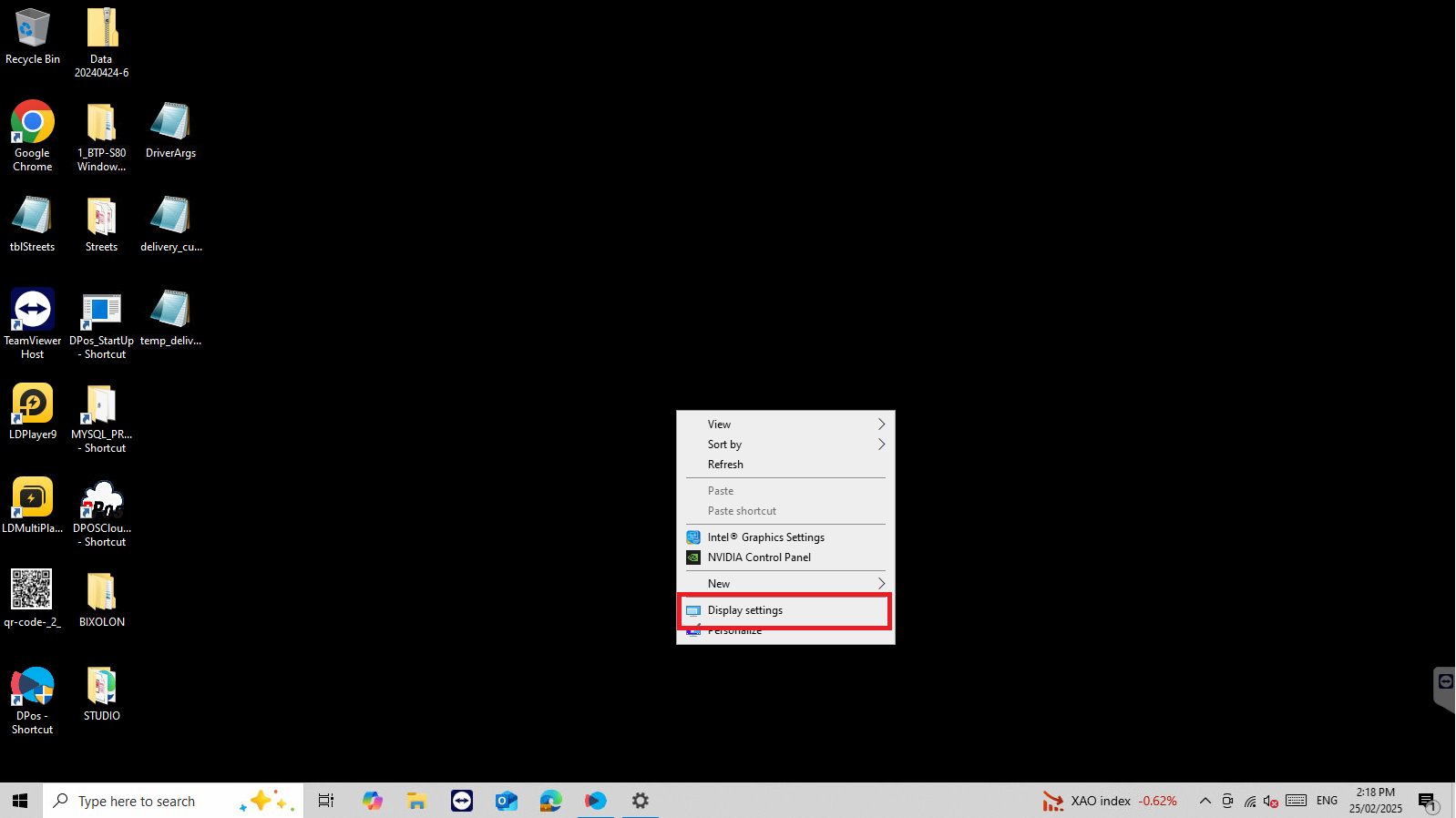The height and width of the screenshot is (818, 1456).
Task: Select the DPOSCloud shortcut icon
Action: (102, 512)
